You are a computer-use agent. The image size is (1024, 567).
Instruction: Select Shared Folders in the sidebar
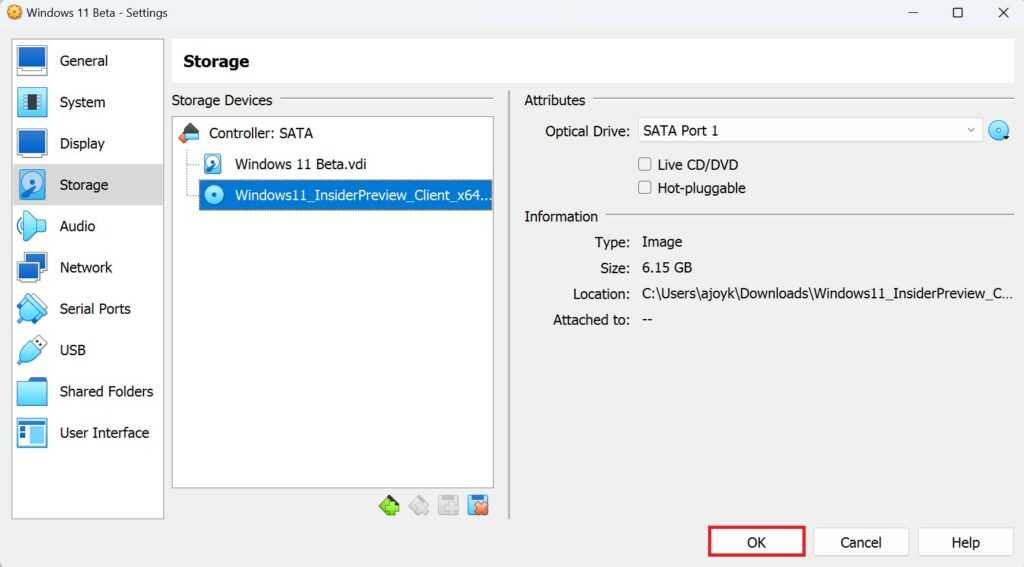106,391
